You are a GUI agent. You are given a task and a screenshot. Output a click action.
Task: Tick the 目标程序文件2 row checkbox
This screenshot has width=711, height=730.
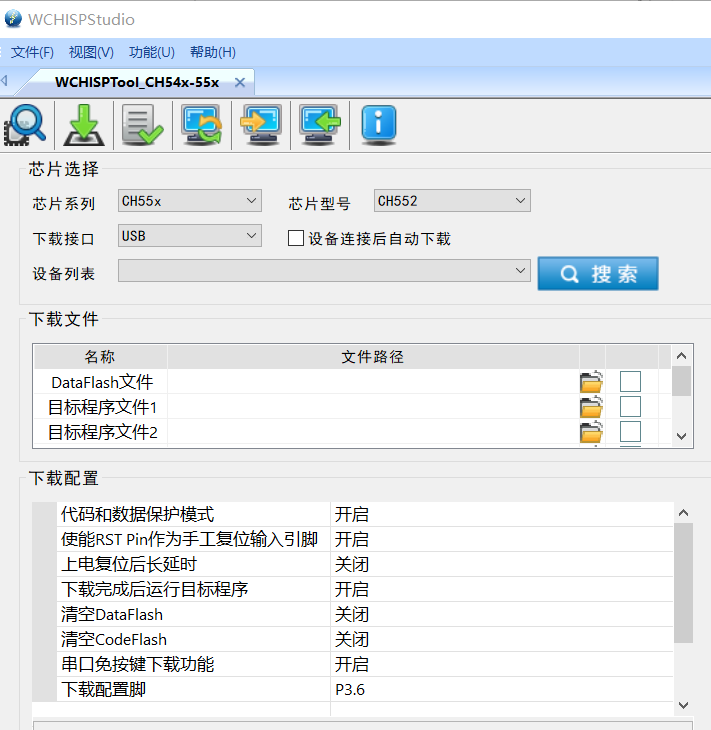tap(630, 432)
